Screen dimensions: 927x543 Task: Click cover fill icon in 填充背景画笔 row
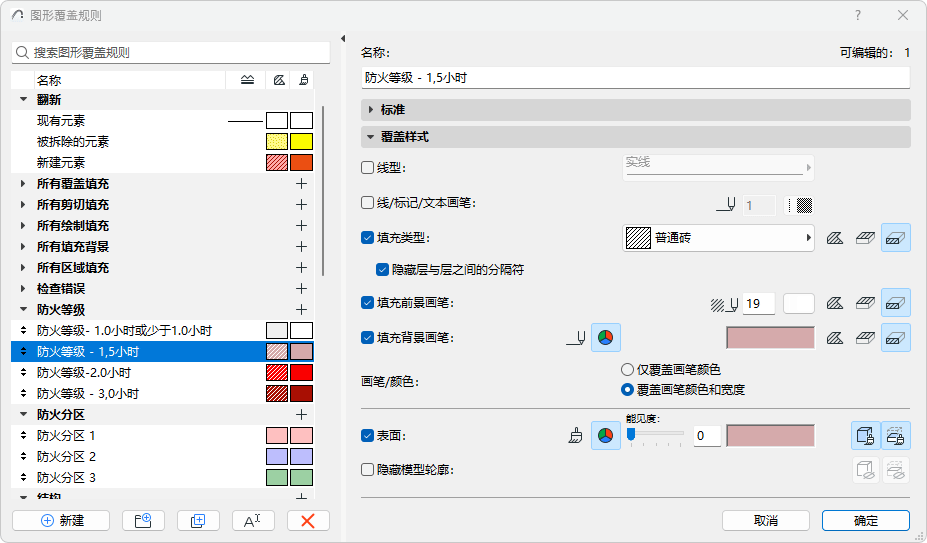tap(865, 338)
